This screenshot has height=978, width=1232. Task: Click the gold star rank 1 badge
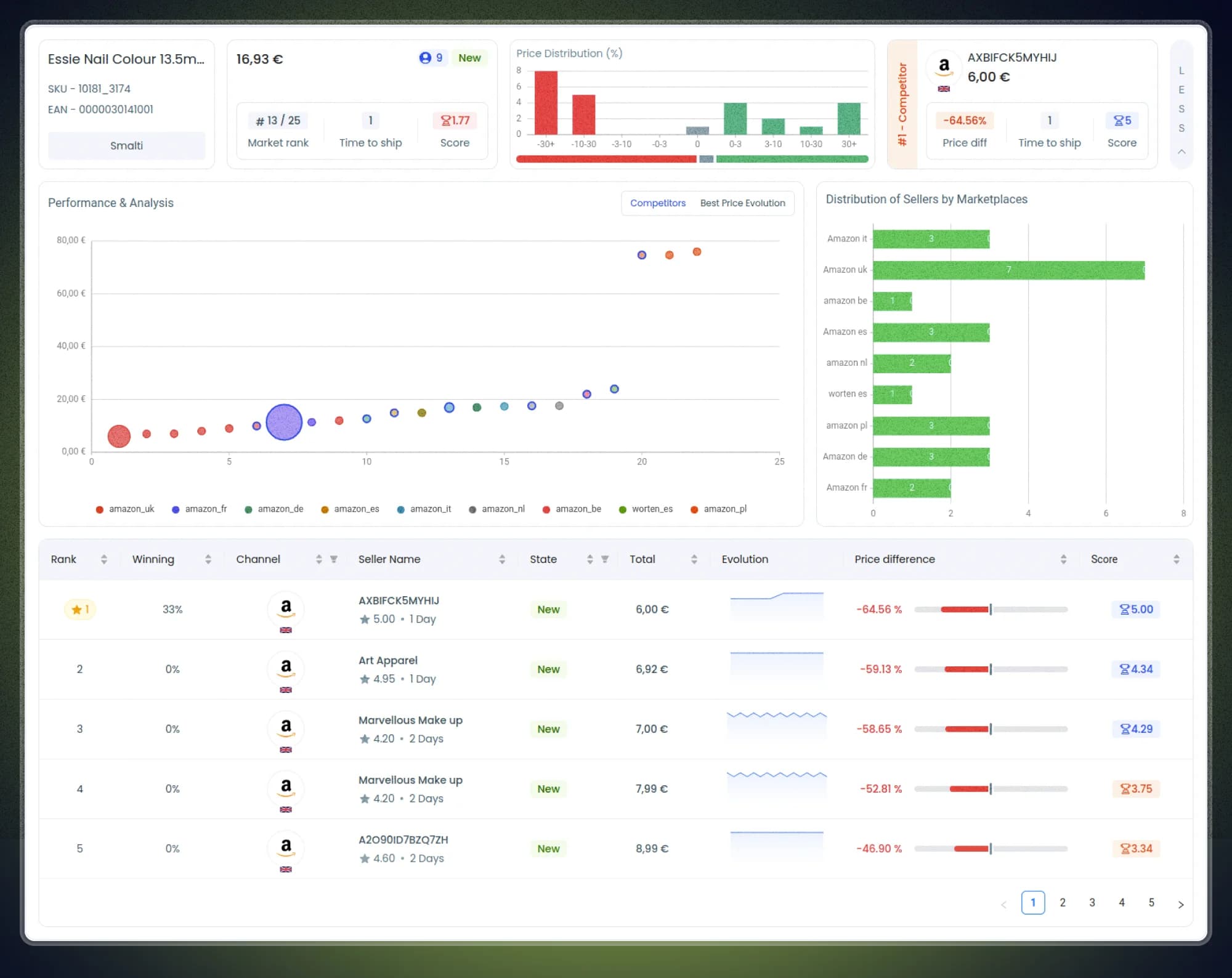click(80, 609)
